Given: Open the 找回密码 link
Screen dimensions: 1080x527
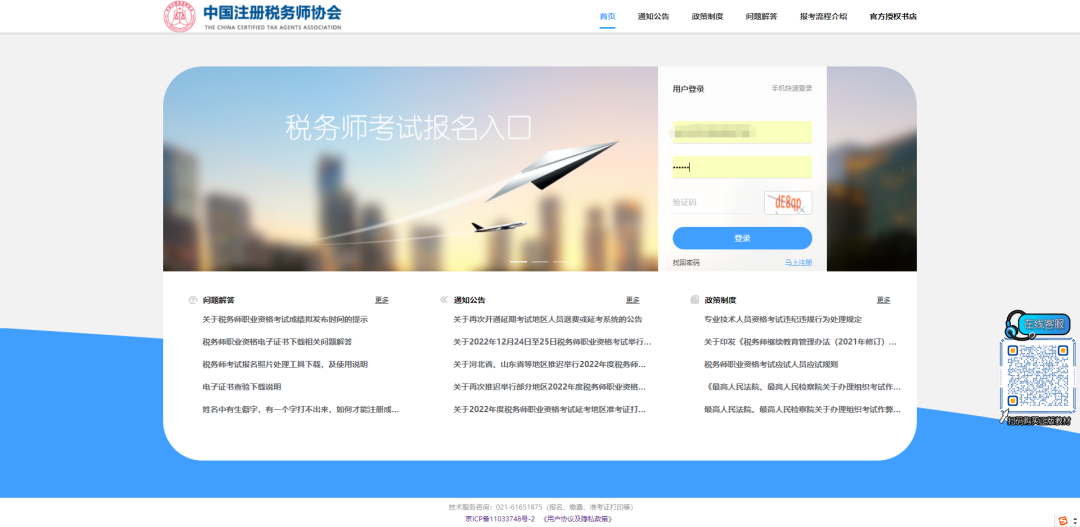Looking at the screenshot, I should tap(686, 262).
